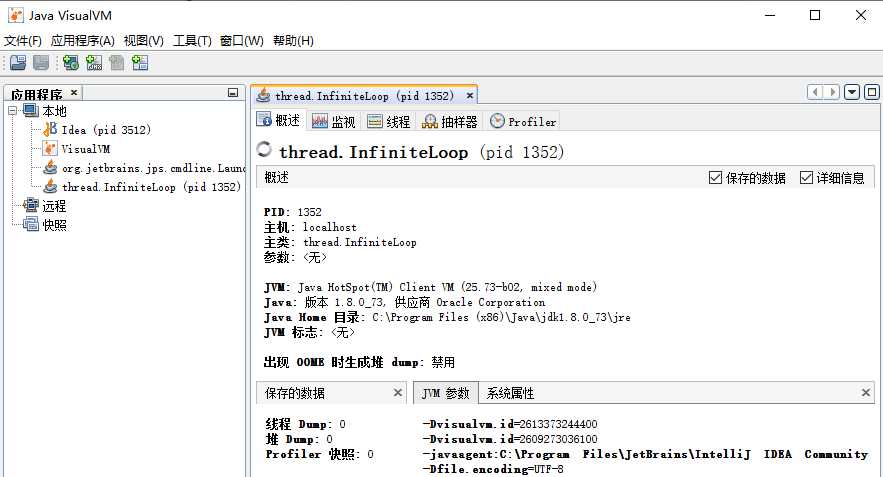Uncheck the 保存的数据 checkbox
This screenshot has width=883, height=477.
715,178
